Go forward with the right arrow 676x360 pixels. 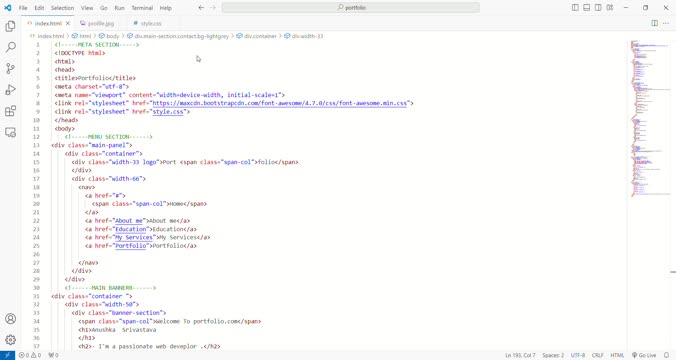213,8
